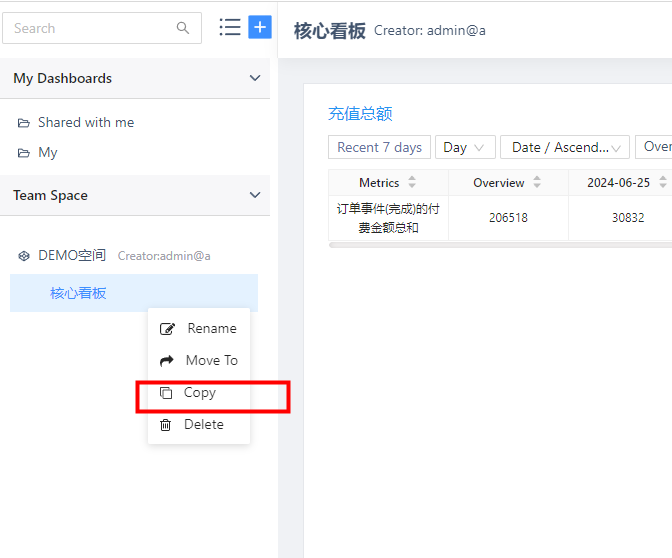Collapse the Team Space section
The width and height of the screenshot is (672, 558).
point(255,195)
